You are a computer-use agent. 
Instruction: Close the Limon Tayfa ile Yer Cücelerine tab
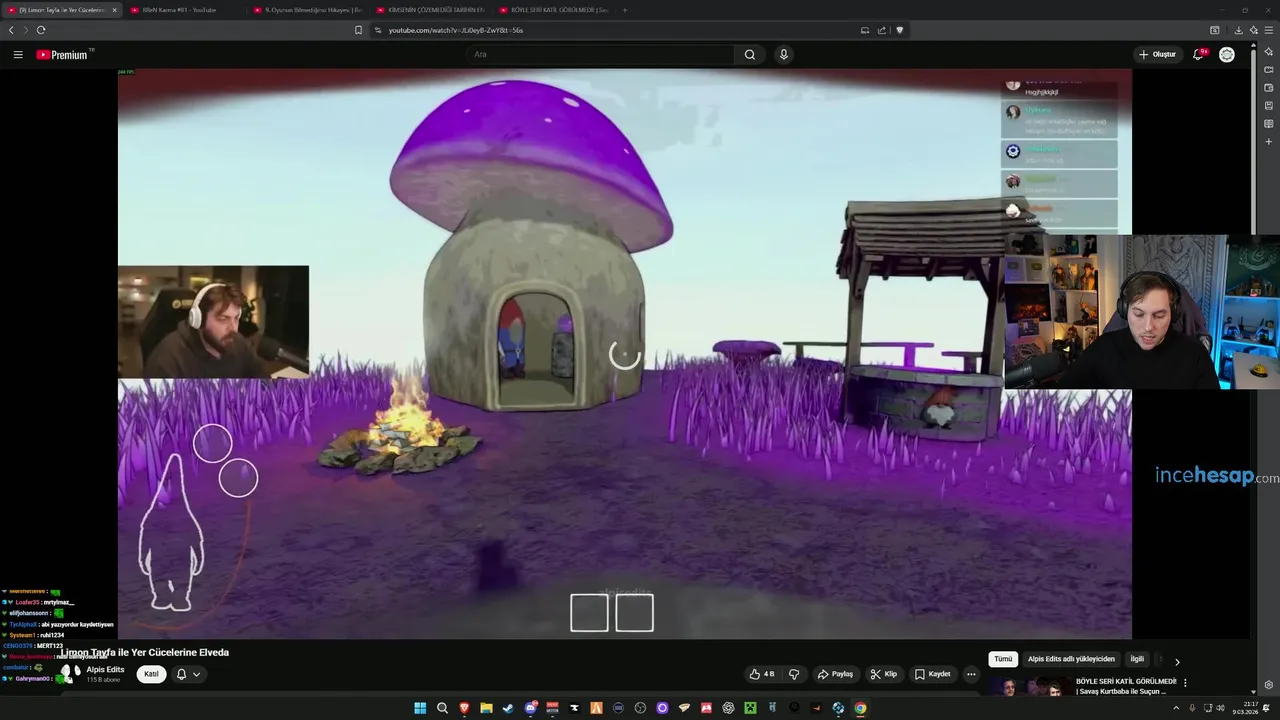tap(114, 10)
